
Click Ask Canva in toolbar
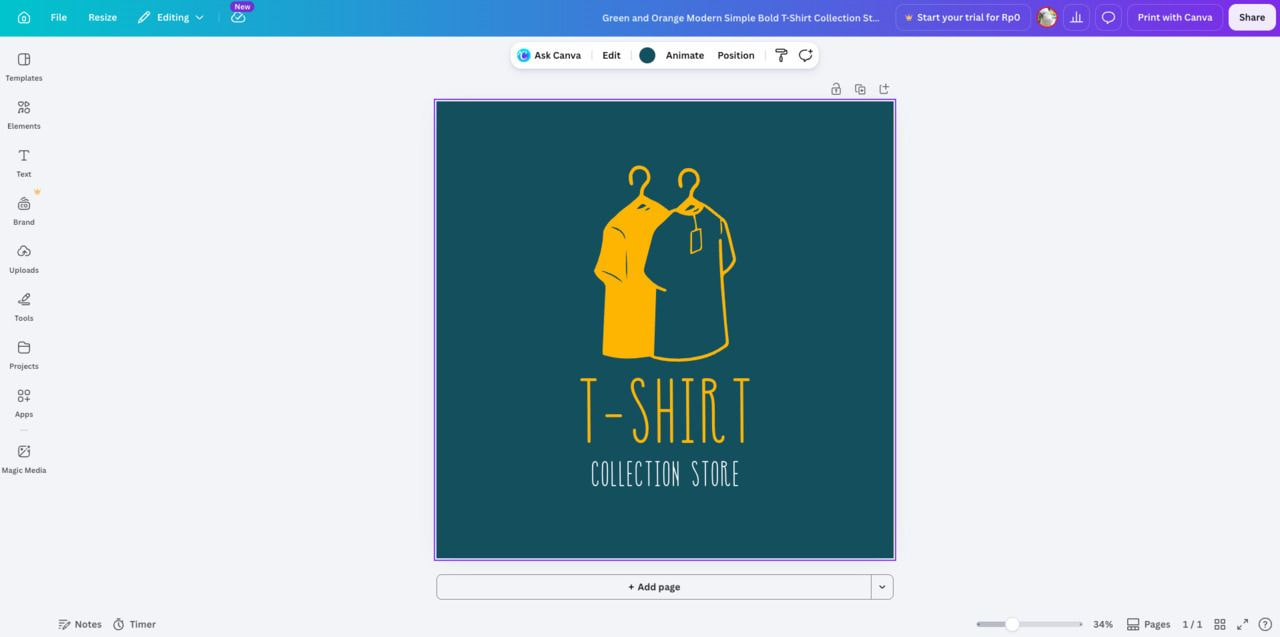coord(549,55)
